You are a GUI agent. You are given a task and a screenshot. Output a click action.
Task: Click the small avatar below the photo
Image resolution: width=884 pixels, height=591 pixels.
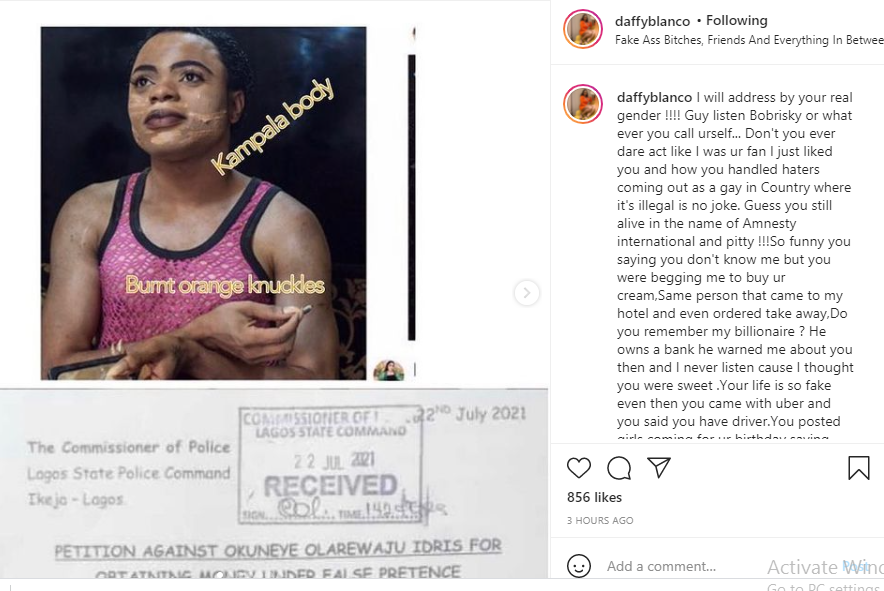tap(388, 370)
